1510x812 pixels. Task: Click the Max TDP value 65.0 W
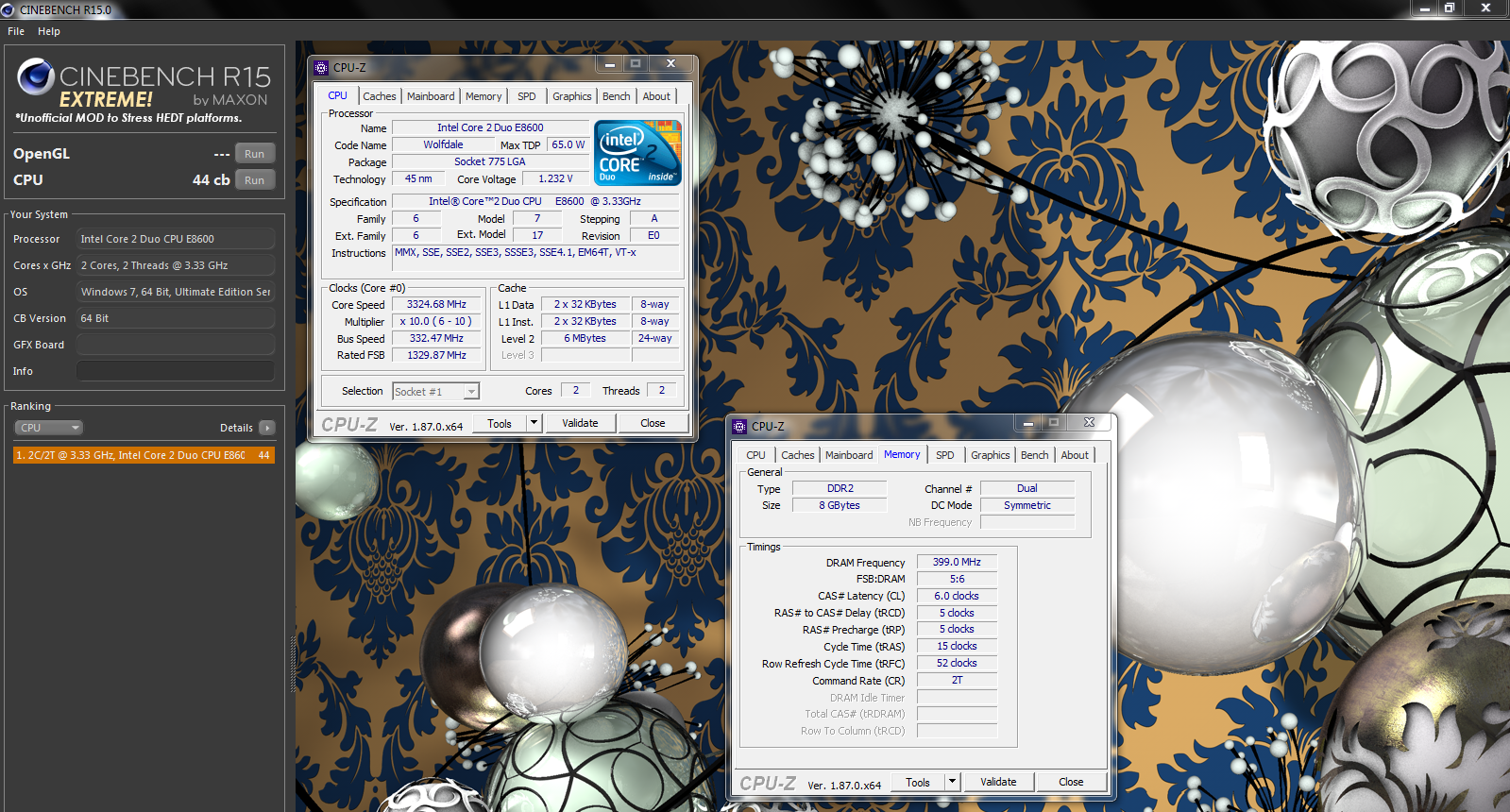[x=568, y=144]
